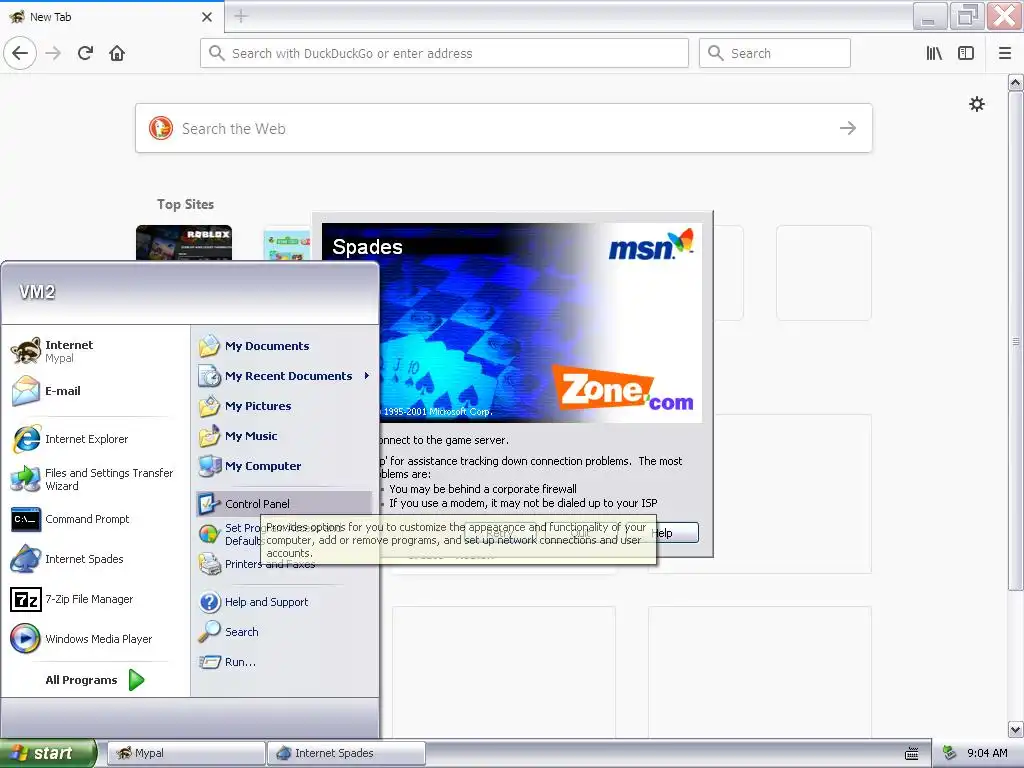Reload the current page
1024x768 pixels.
coord(85,53)
